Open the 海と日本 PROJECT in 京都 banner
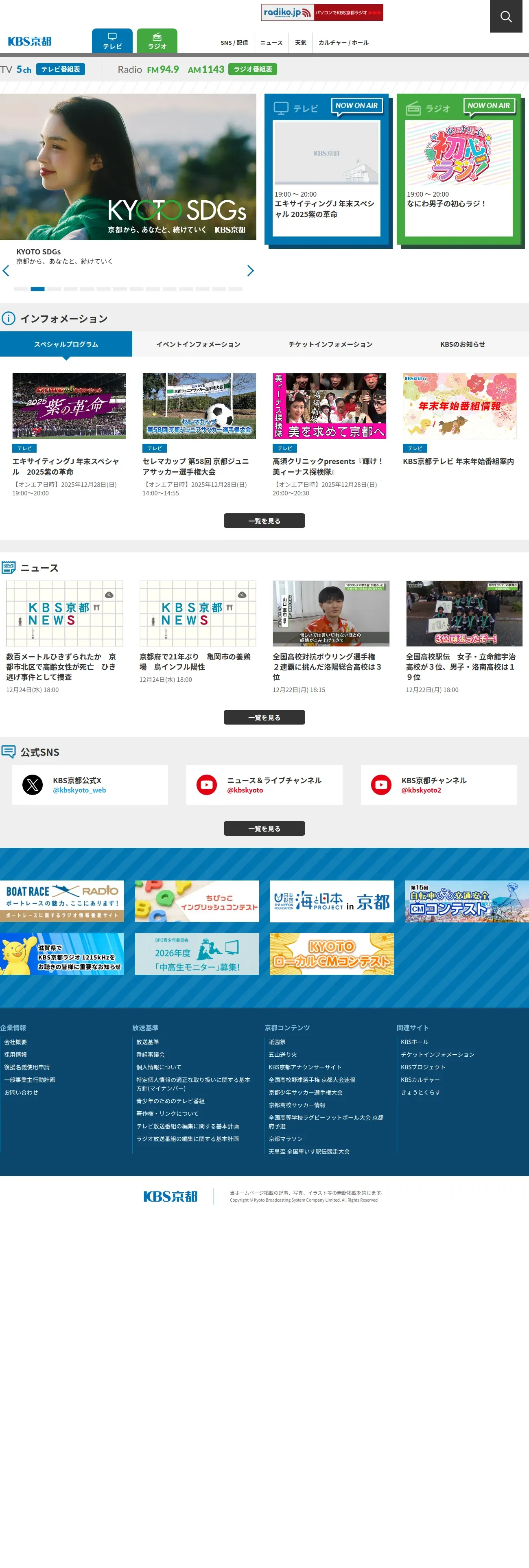The height and width of the screenshot is (1568, 529). 332,901
